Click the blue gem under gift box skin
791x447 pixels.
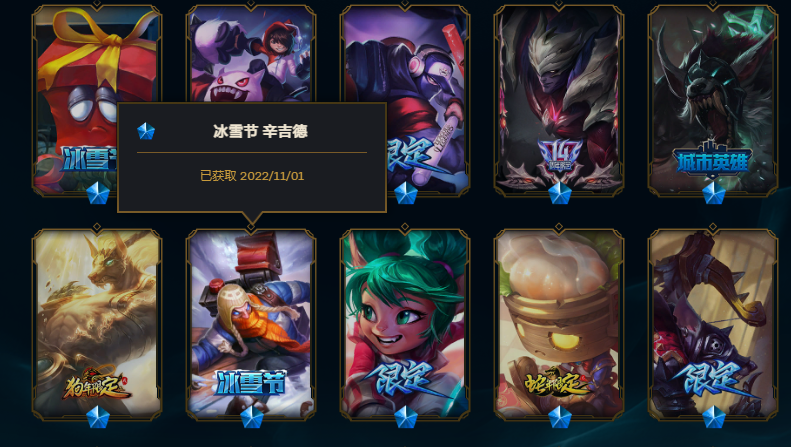98,193
